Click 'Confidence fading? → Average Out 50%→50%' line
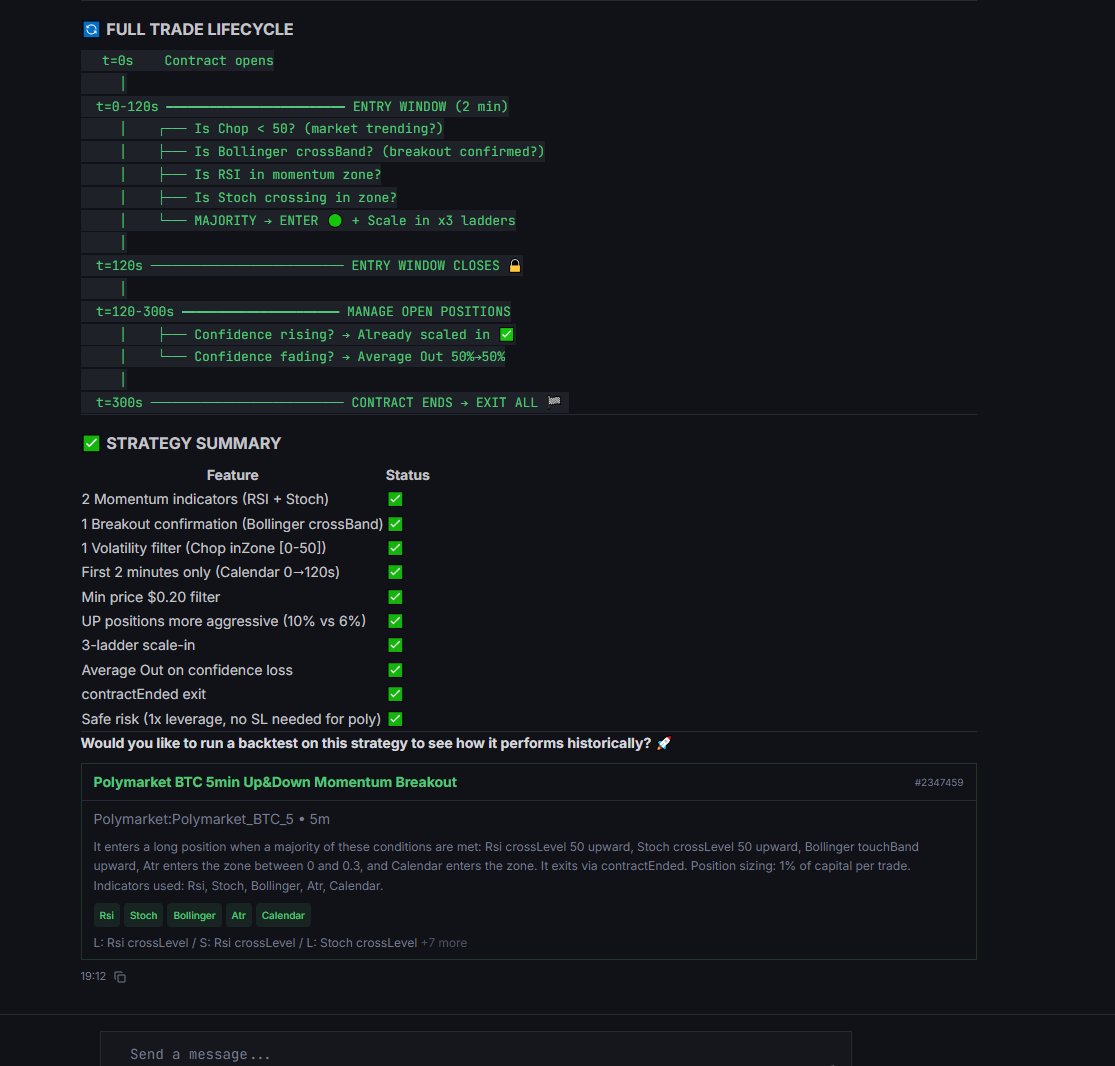 349,357
